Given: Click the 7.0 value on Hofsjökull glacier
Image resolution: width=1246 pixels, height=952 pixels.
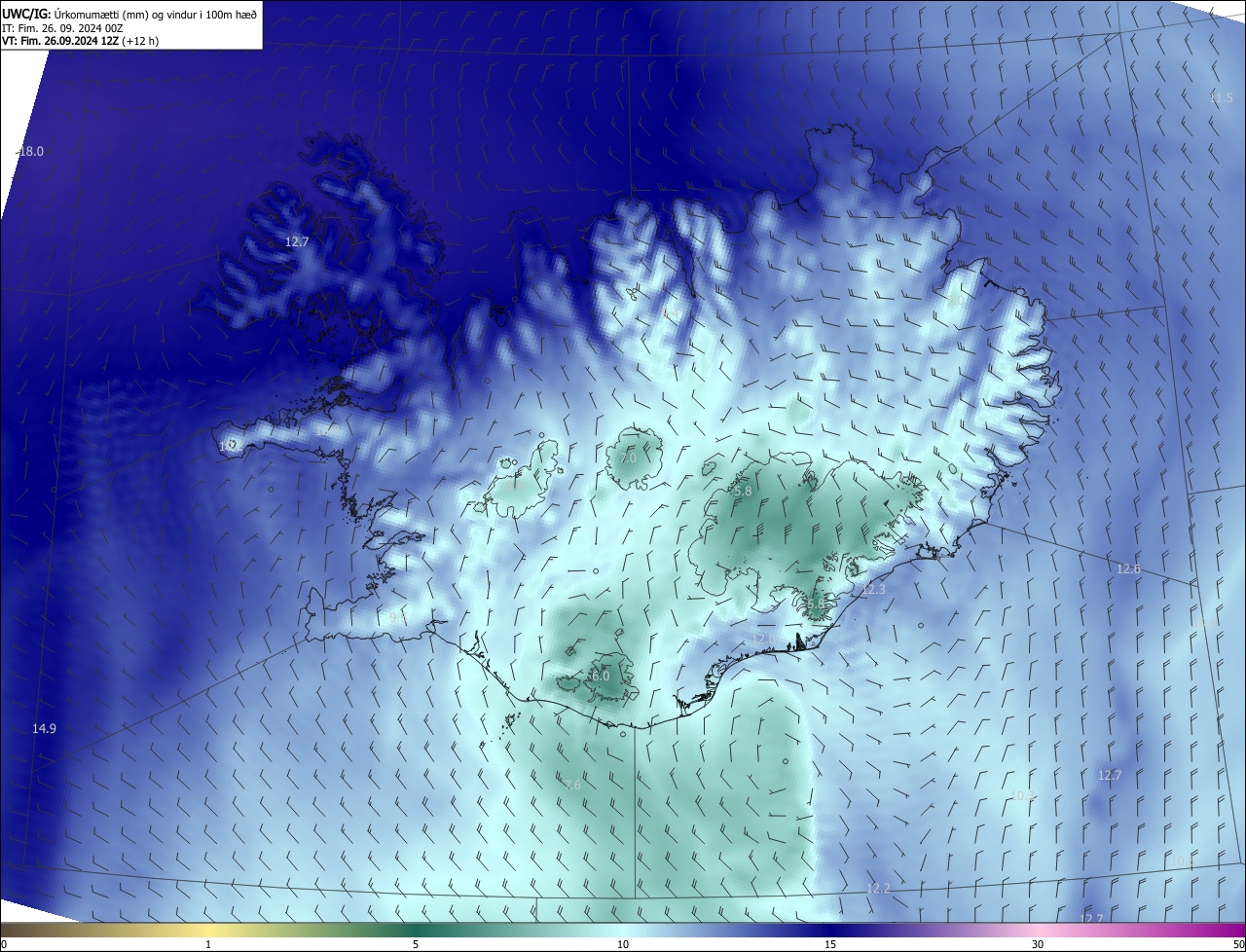Looking at the screenshot, I should pyautogui.click(x=628, y=458).
